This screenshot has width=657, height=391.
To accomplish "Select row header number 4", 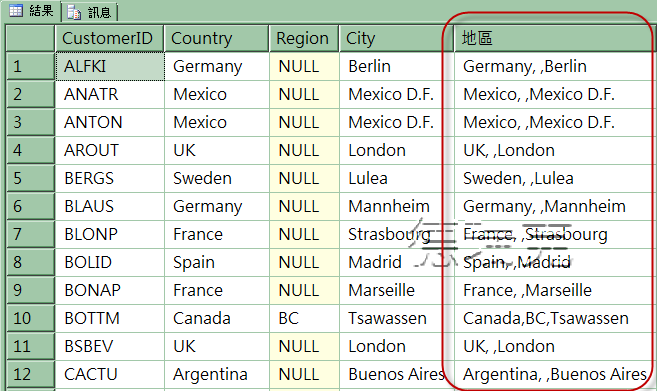I will point(30,150).
